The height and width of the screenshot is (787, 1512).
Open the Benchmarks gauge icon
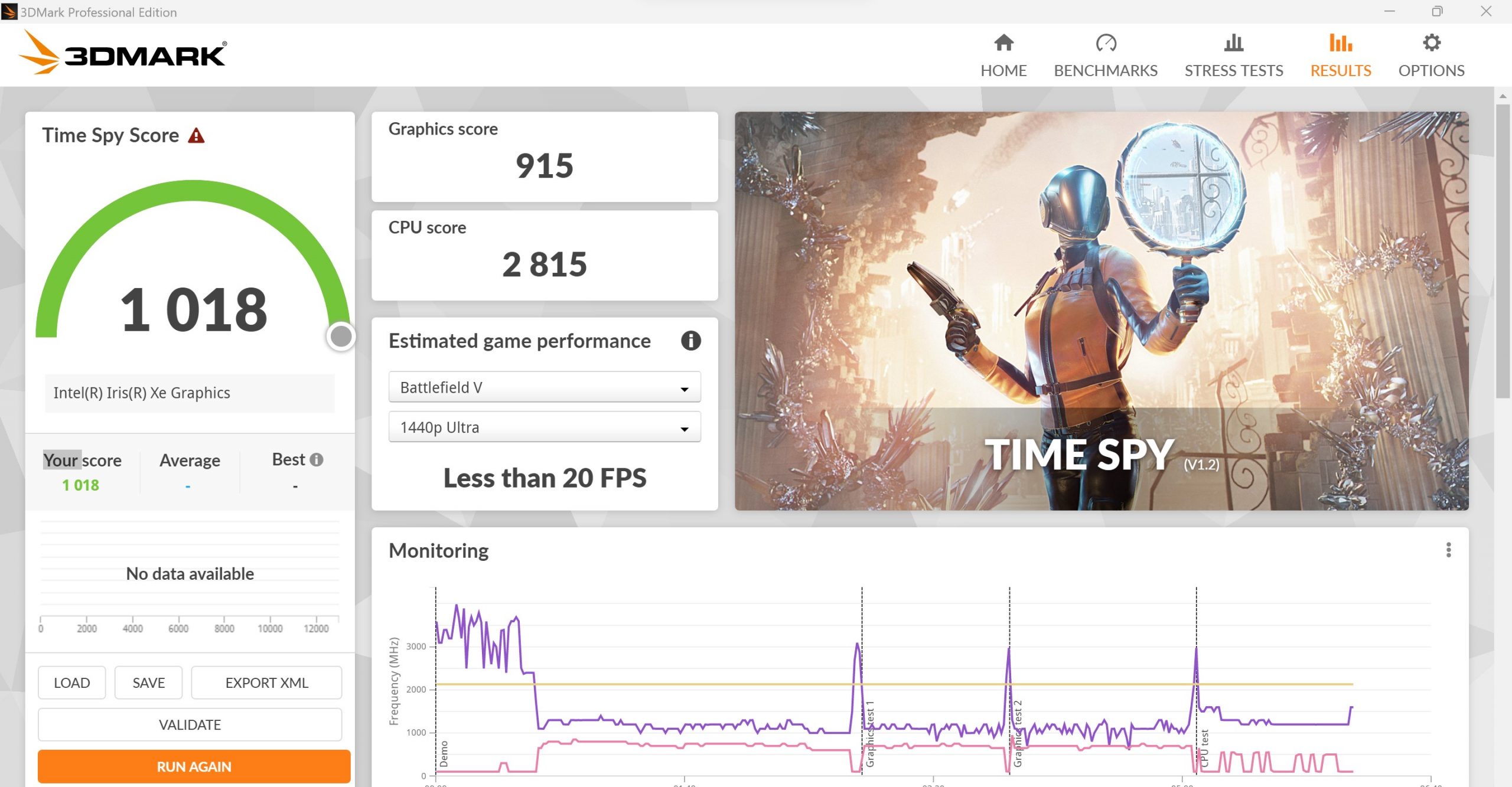point(1106,43)
